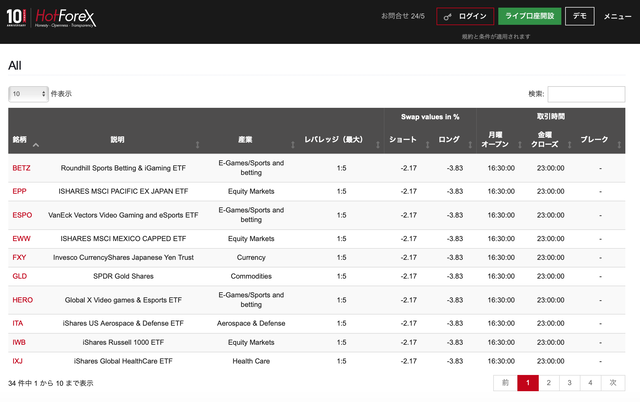Image resolution: width=640 pixels, height=402 pixels.
Task: Go to pagination page 2
Action: (549, 383)
